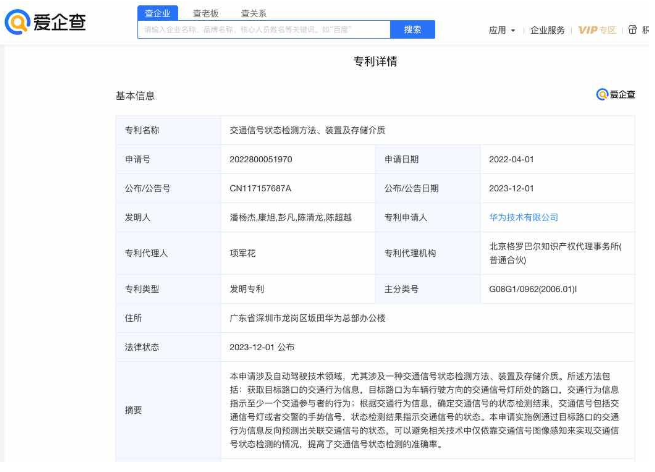Open the 企业服务 menu
The width and height of the screenshot is (655, 472).
(547, 30)
